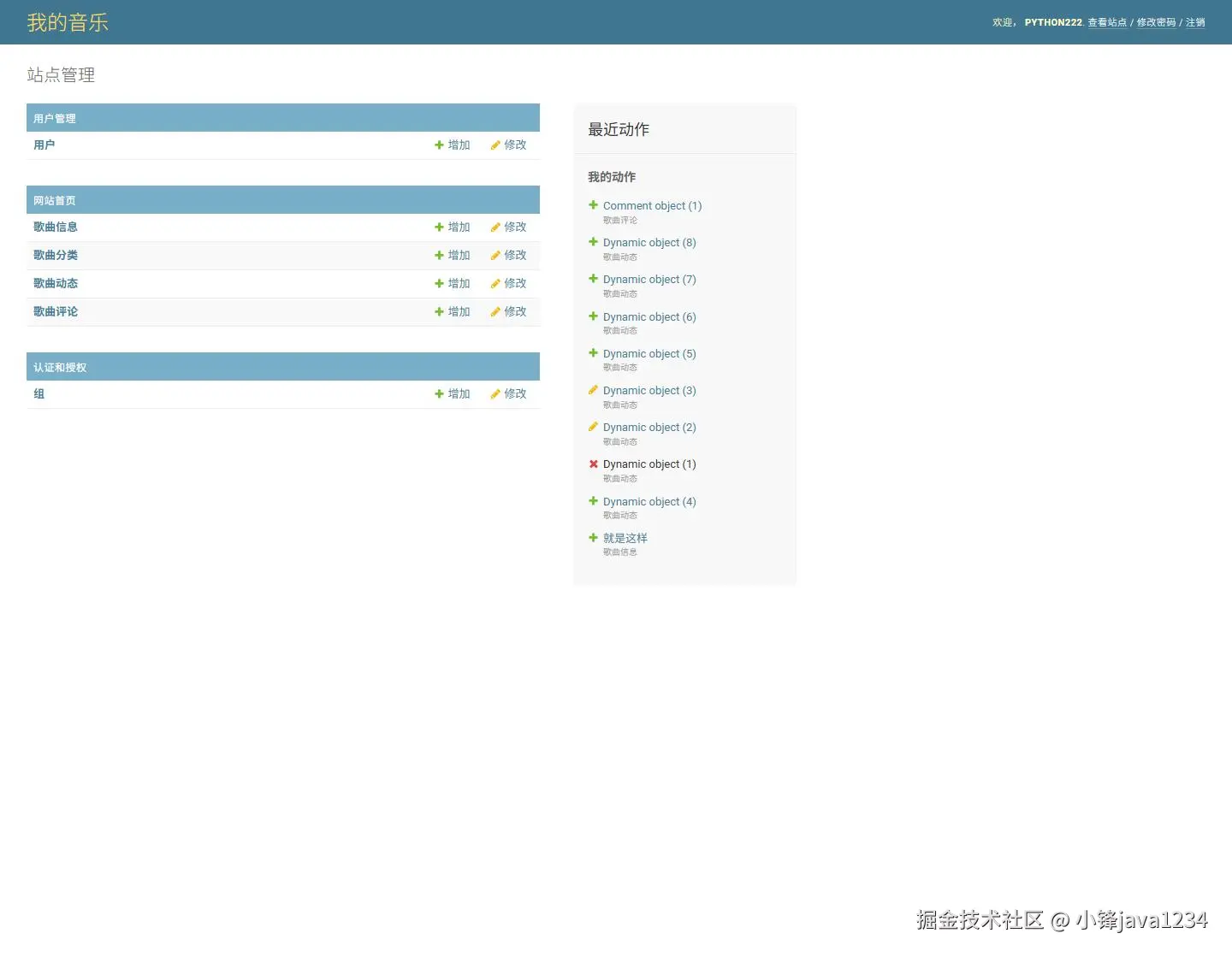Click pencil icon beside Dynamic object (2)
This screenshot has height=957, width=1232.
(x=593, y=427)
